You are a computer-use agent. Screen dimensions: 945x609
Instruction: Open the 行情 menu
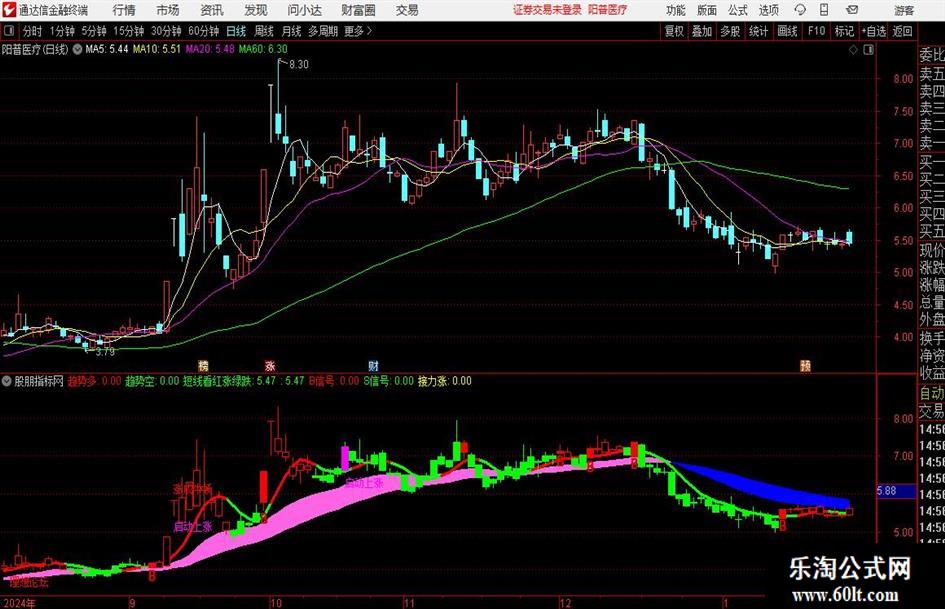click(124, 10)
